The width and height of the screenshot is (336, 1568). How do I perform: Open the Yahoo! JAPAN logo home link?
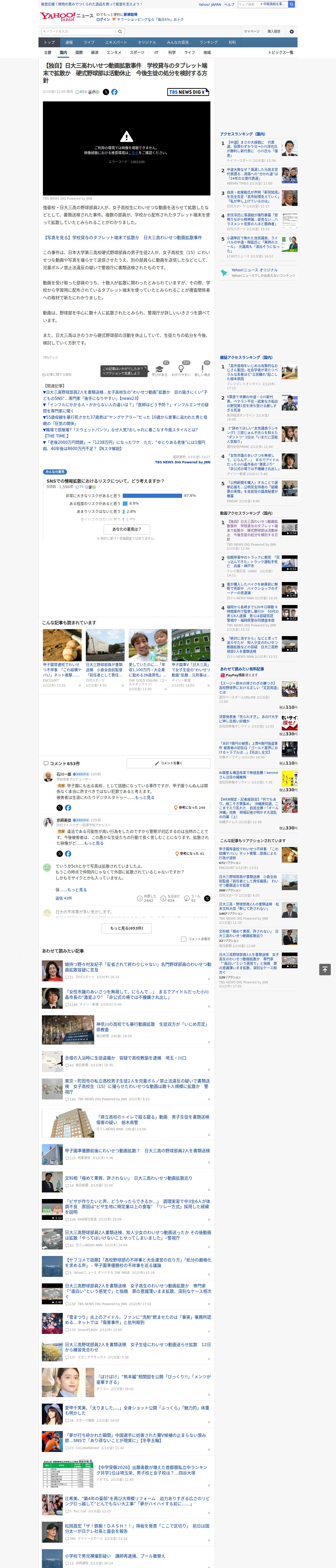(x=58, y=16)
